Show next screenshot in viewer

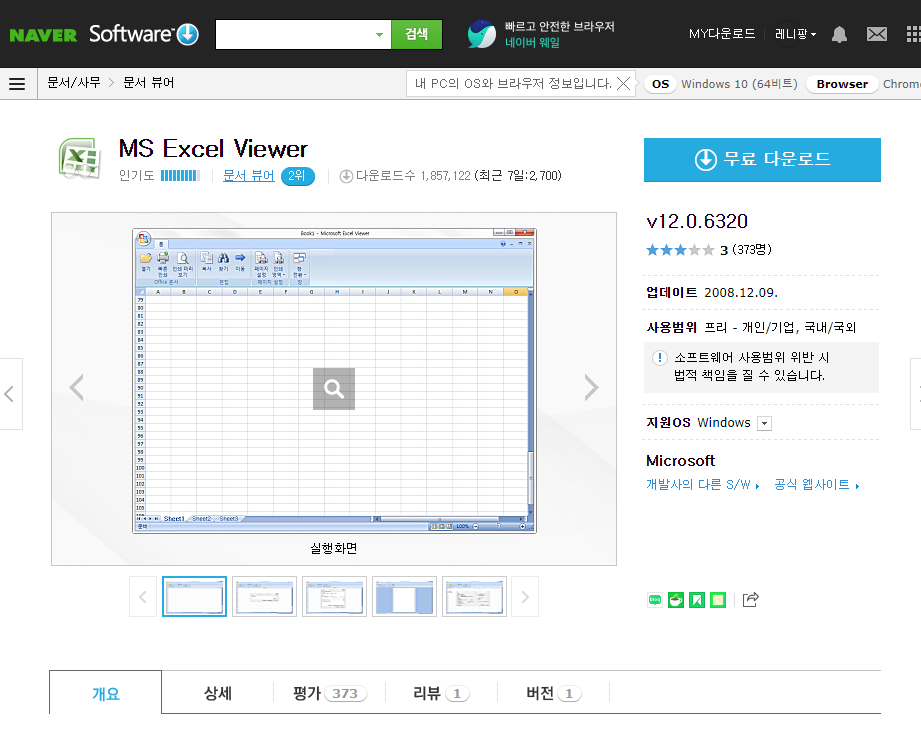pos(591,388)
